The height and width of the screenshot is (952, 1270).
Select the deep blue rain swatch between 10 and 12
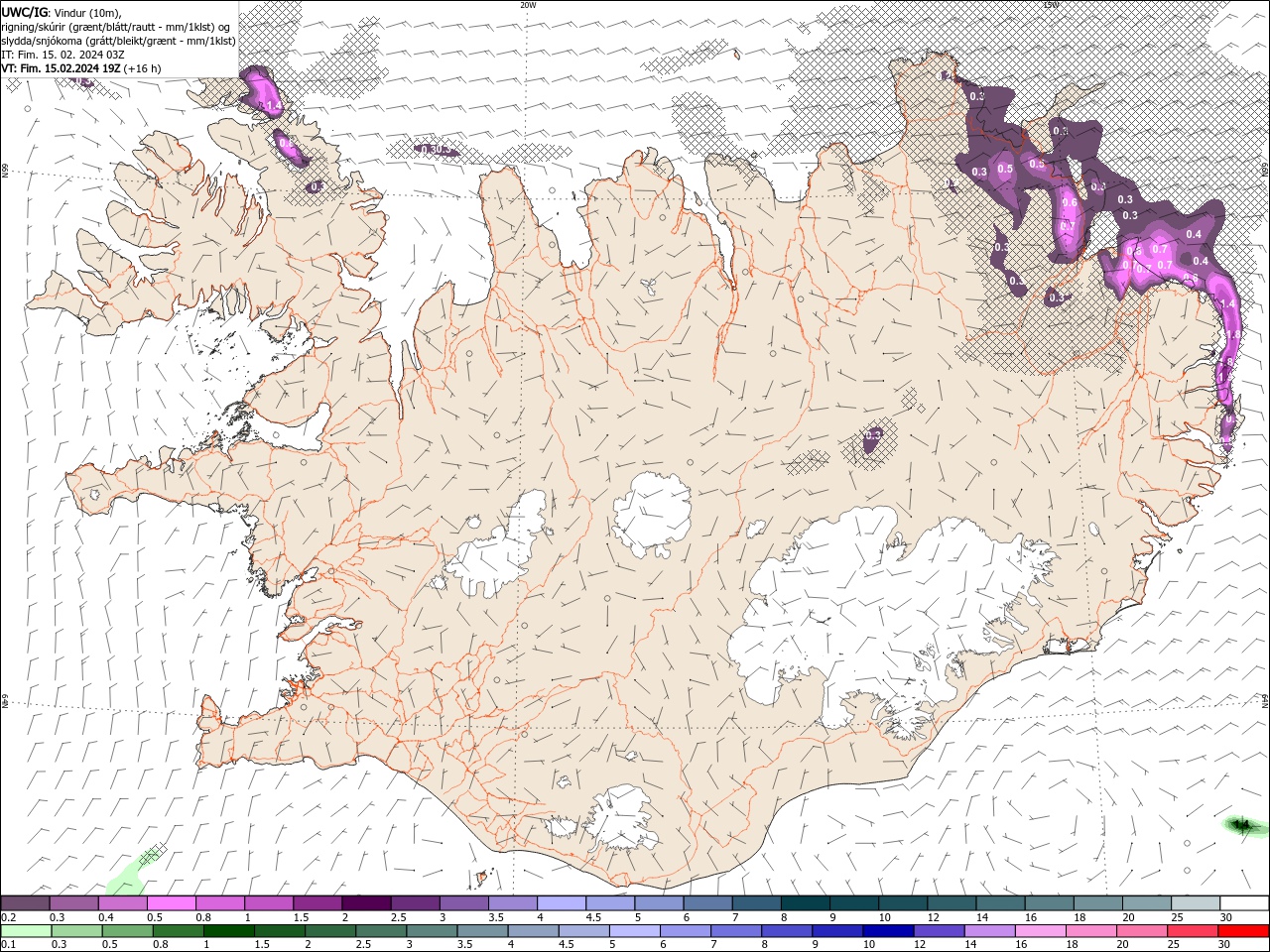(x=886, y=931)
